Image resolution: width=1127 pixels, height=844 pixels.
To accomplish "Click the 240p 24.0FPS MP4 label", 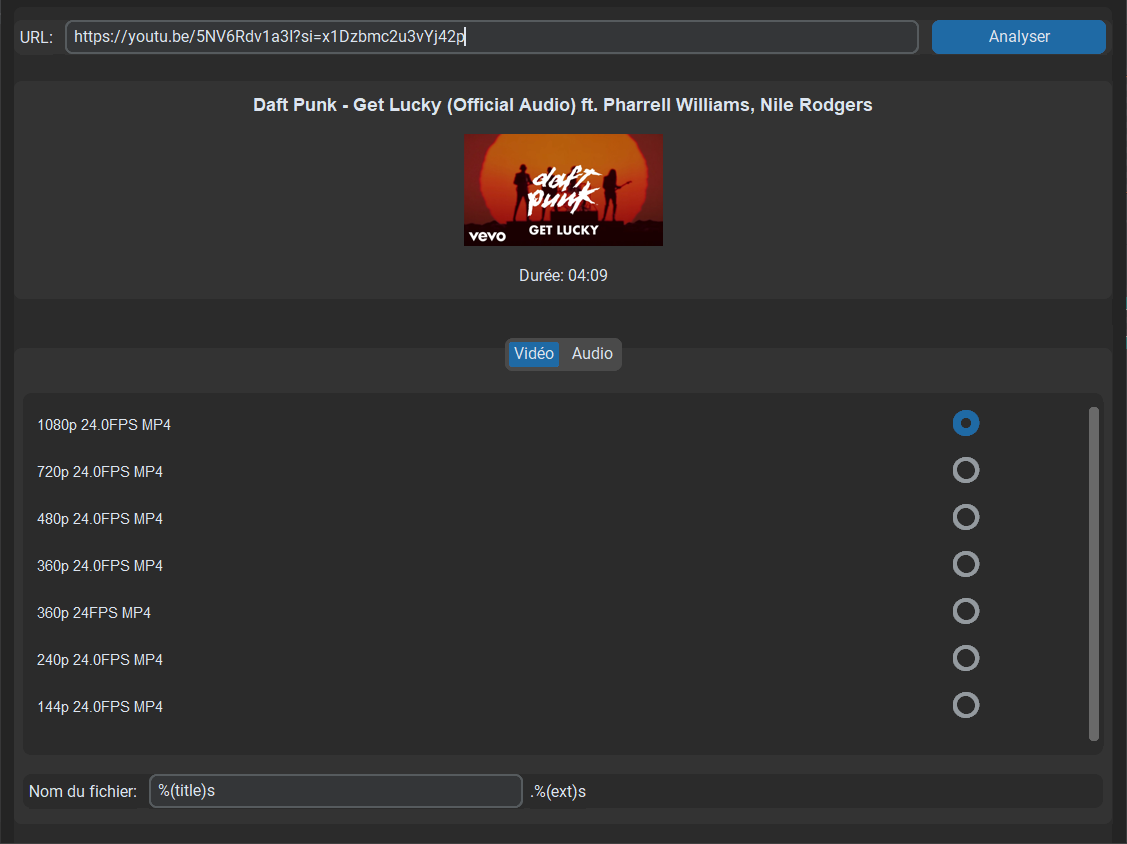I will [100, 660].
